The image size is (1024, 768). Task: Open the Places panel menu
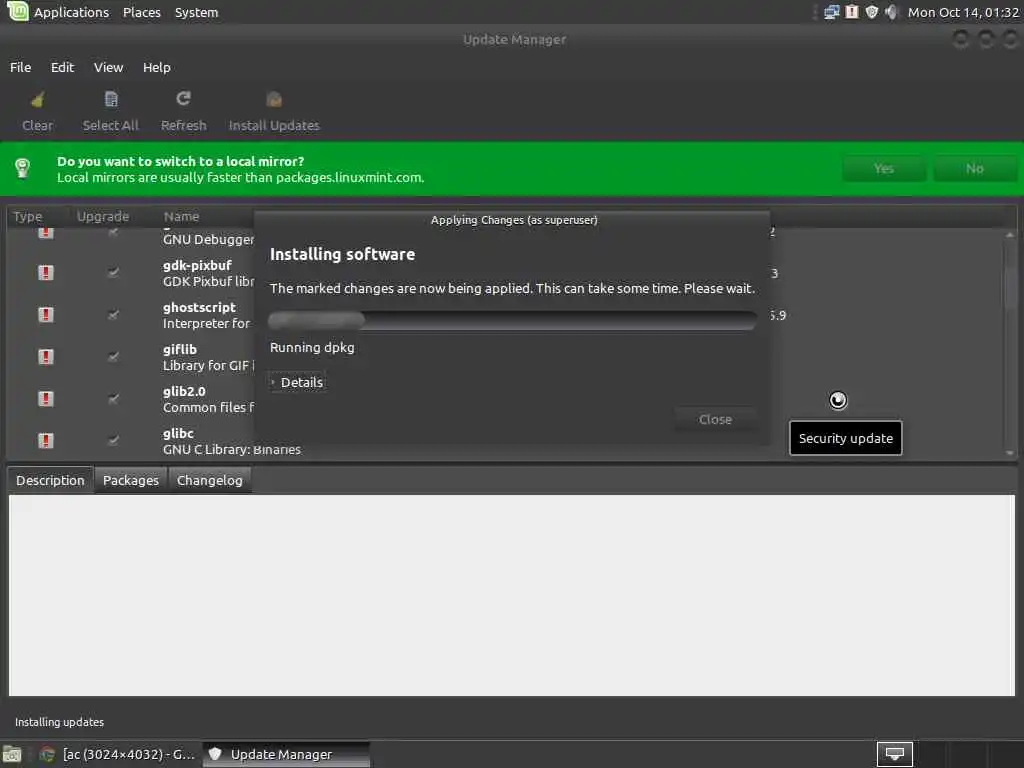pyautogui.click(x=142, y=12)
